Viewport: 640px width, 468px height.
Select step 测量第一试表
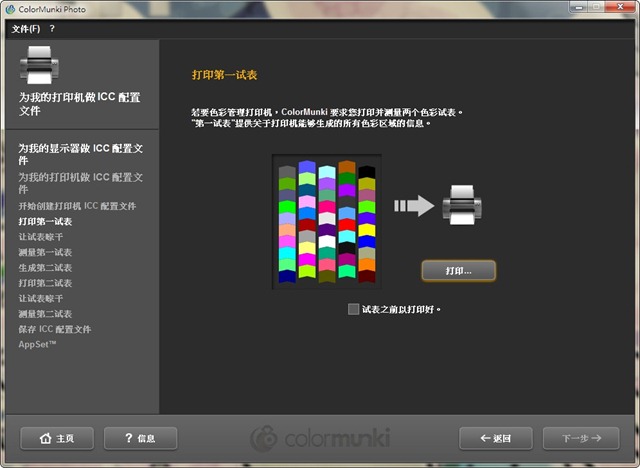(x=45, y=253)
